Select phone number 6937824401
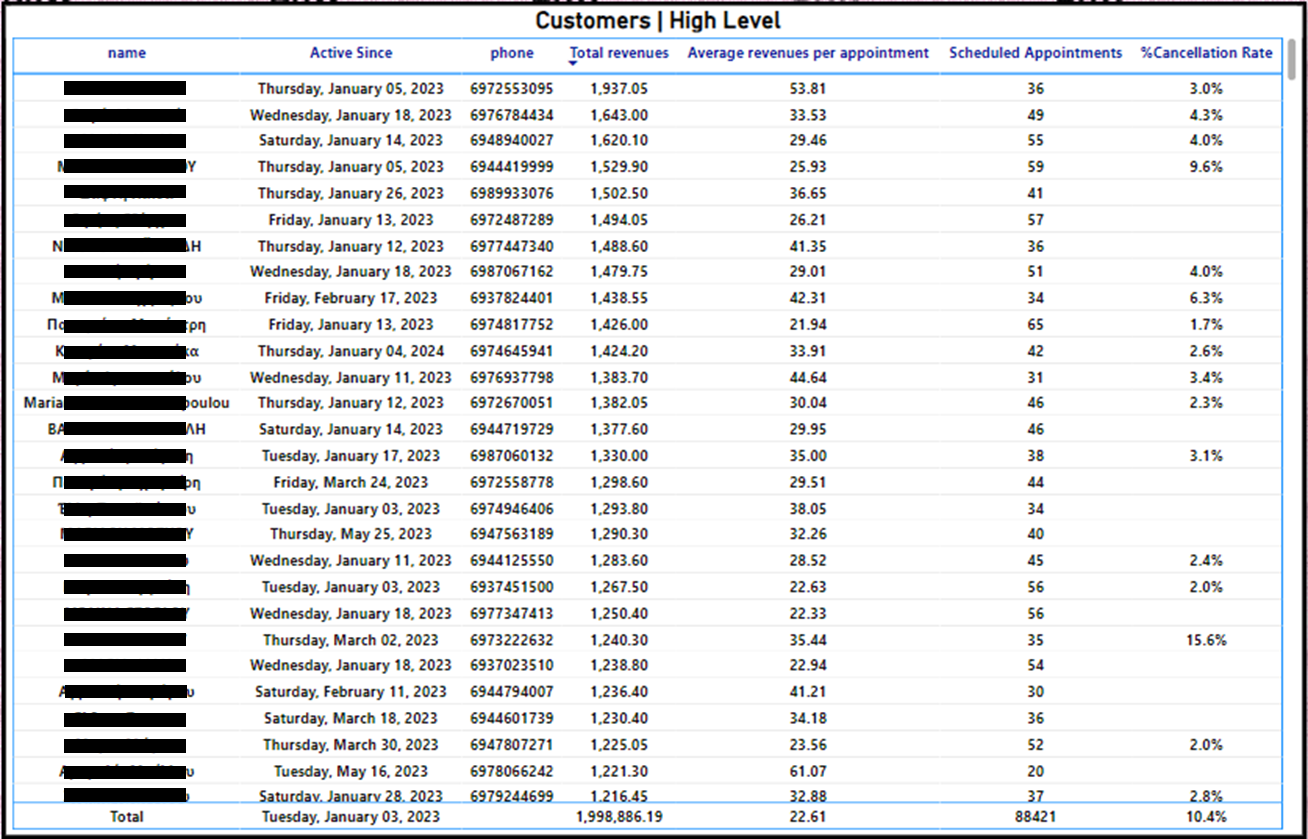 click(511, 298)
